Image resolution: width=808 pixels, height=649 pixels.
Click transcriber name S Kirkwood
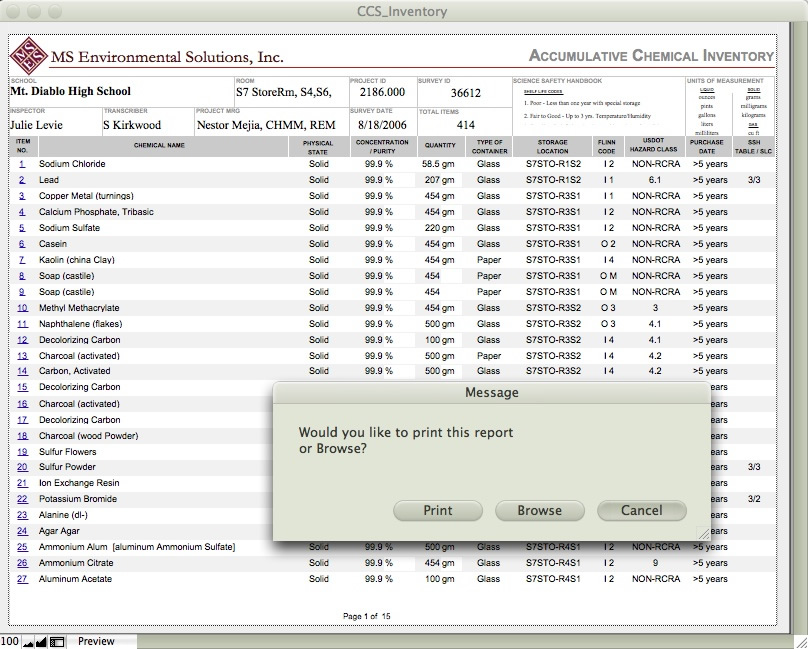coord(132,125)
